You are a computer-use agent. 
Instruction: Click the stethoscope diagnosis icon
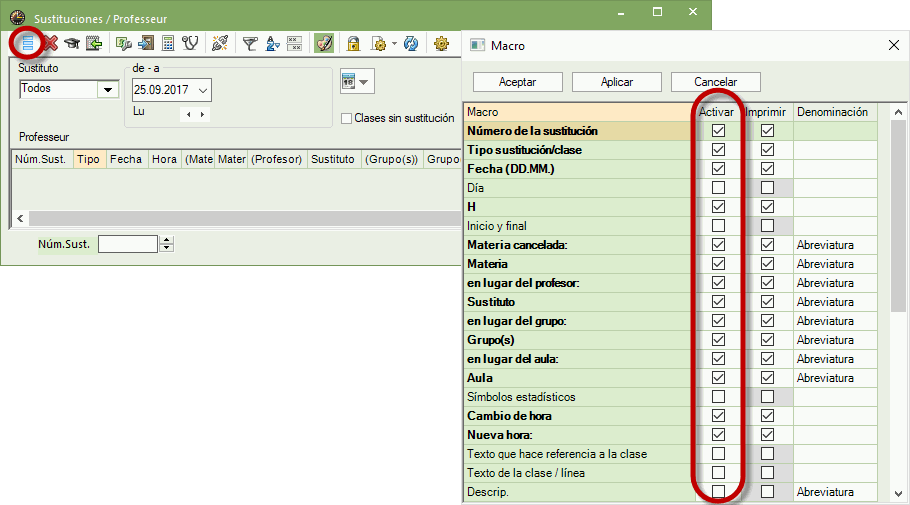(190, 43)
